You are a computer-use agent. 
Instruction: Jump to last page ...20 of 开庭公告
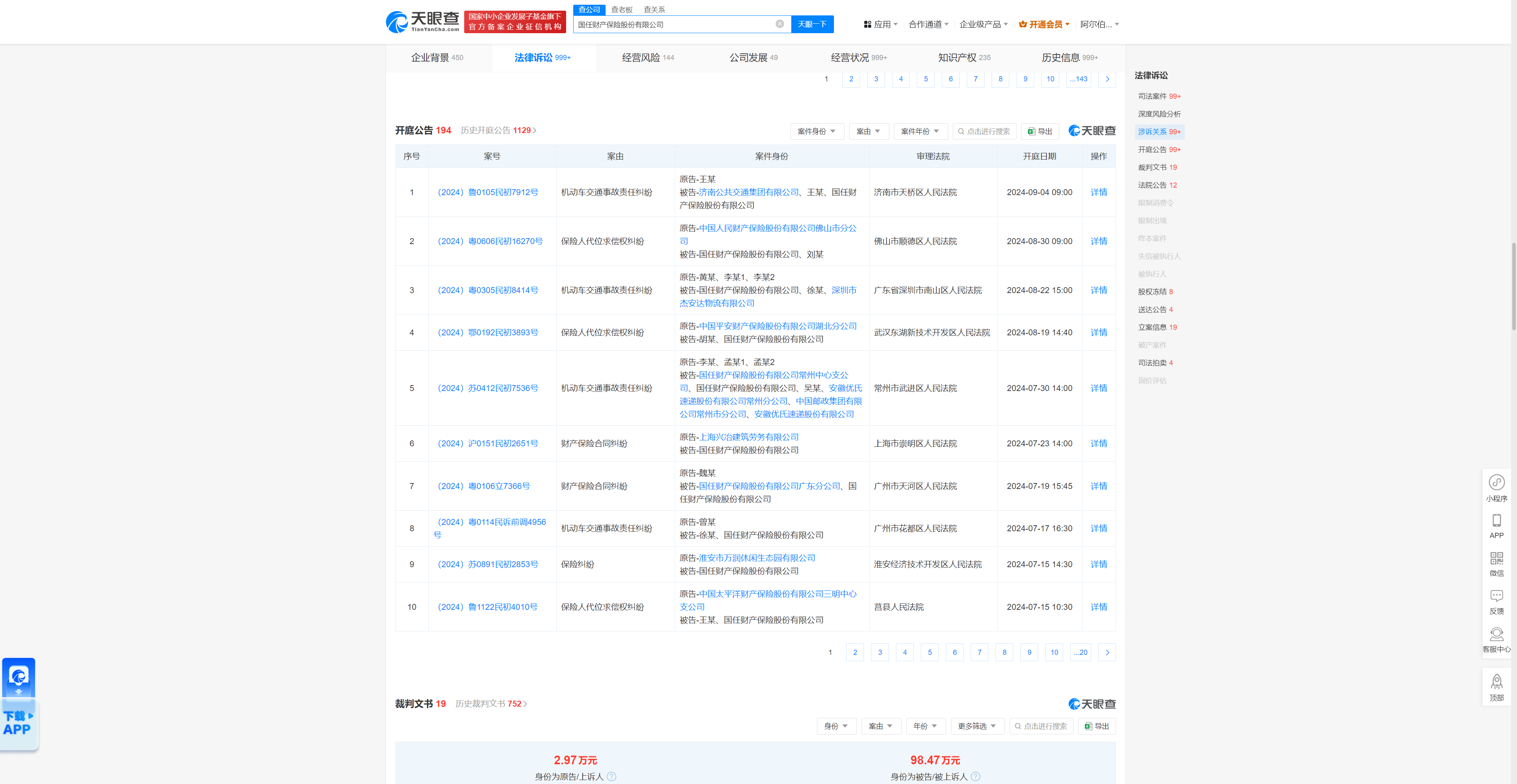(x=1080, y=652)
